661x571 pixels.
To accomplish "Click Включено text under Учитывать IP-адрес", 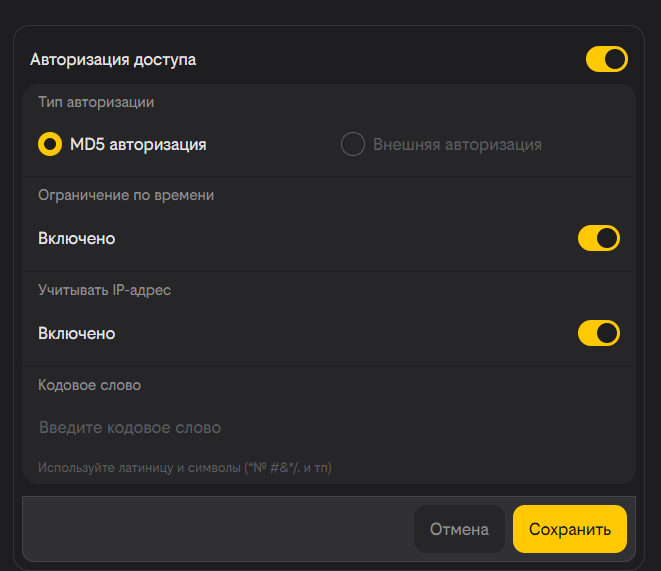I will pyautogui.click(x=77, y=333).
